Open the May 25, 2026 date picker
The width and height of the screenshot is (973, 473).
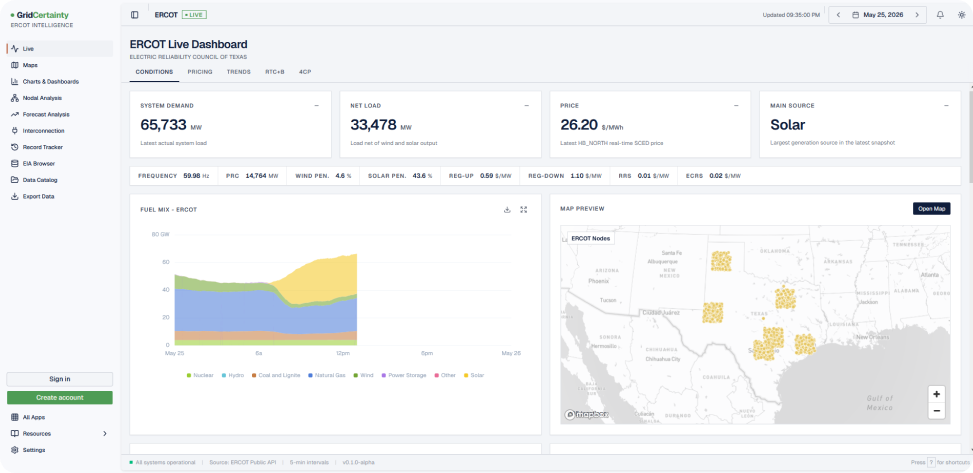(x=877, y=15)
